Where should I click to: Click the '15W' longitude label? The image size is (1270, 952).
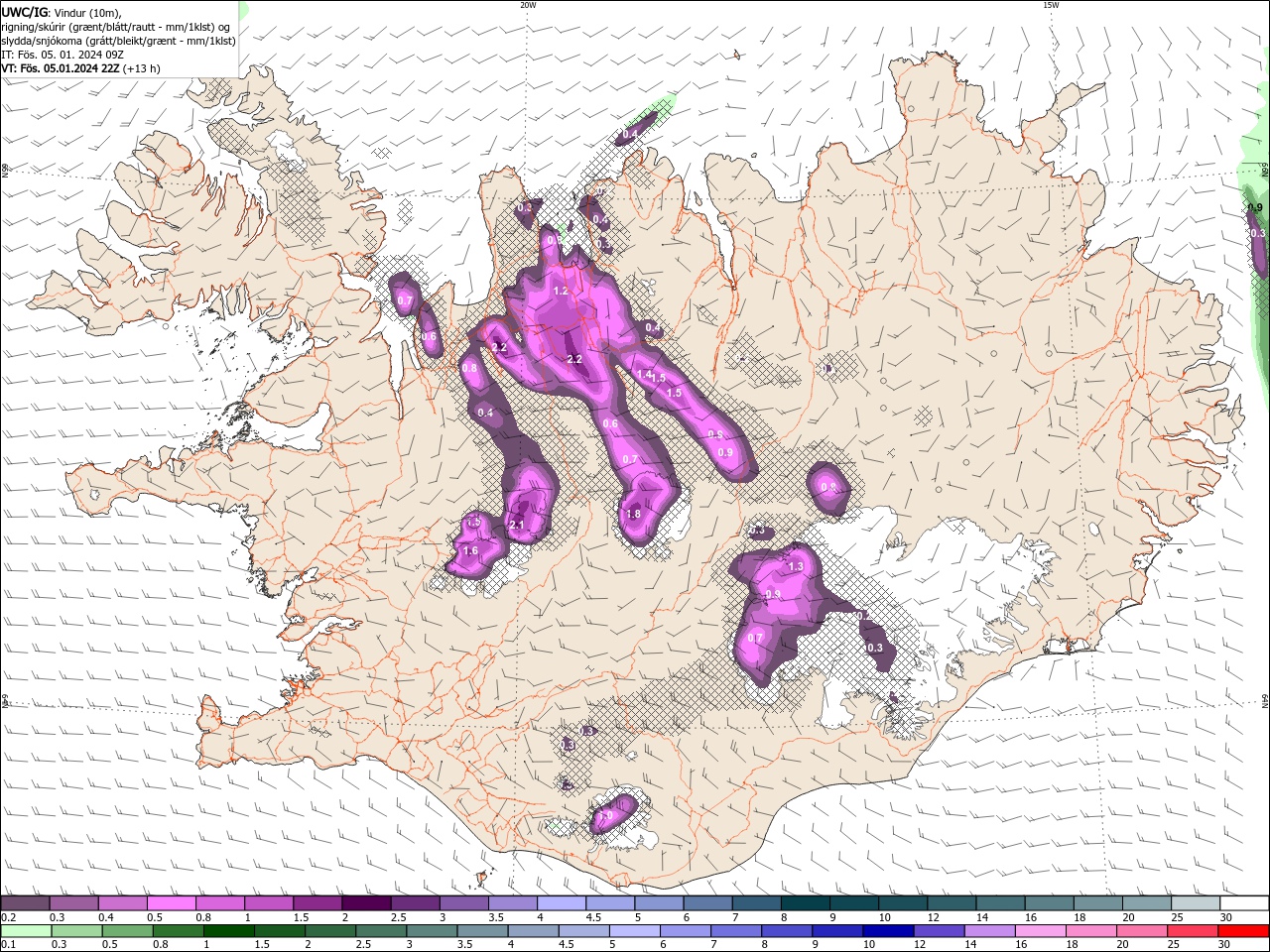pyautogui.click(x=1051, y=5)
